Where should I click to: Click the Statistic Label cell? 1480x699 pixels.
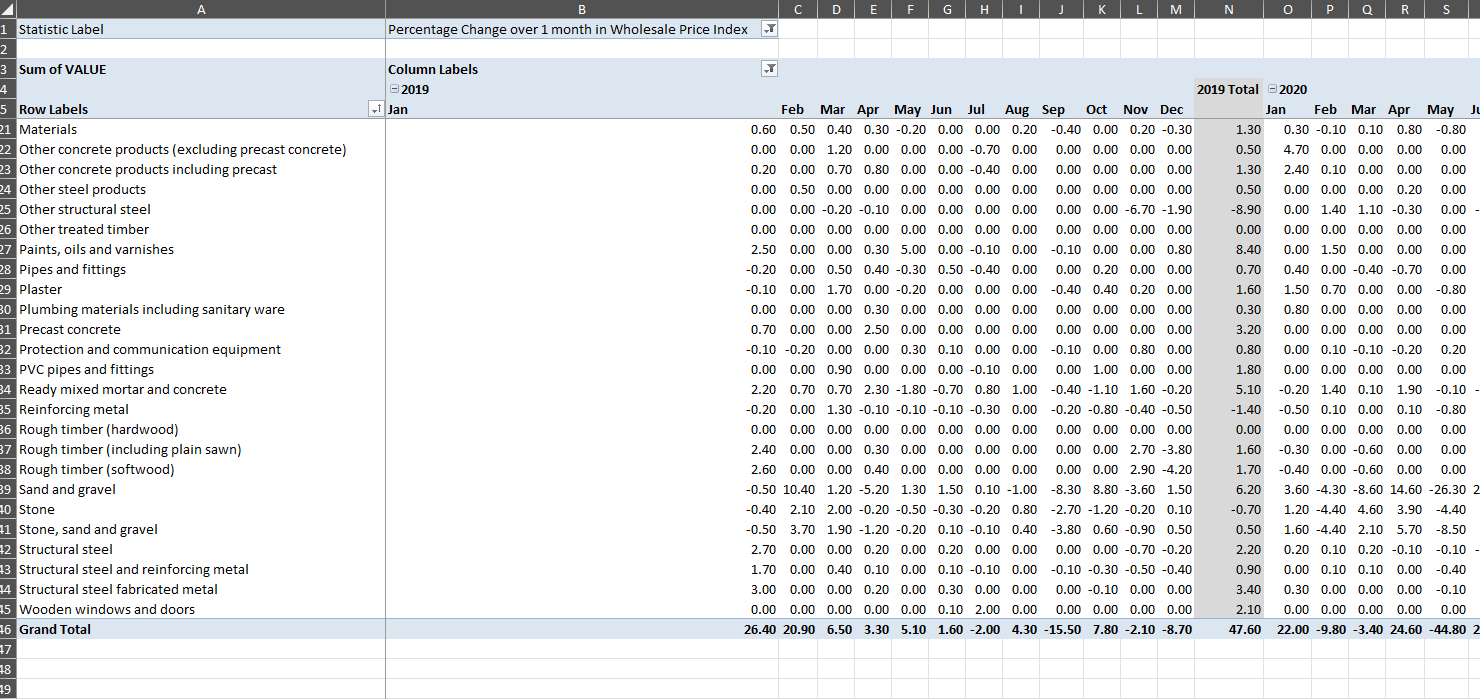[x=200, y=29]
